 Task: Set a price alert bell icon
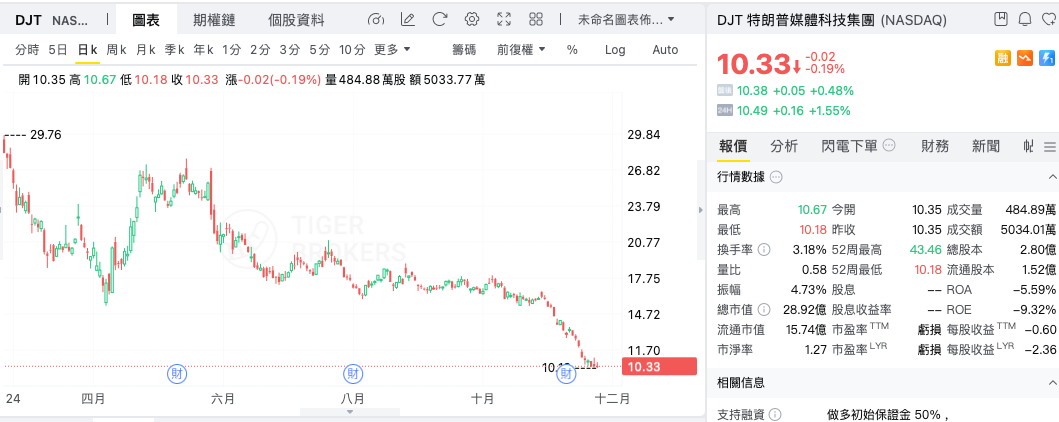1025,19
